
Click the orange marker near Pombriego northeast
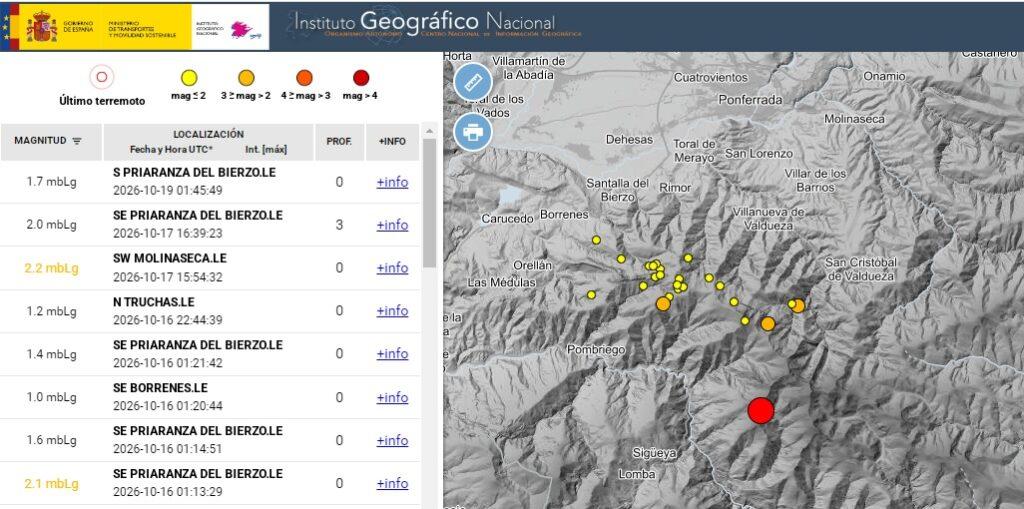pos(768,323)
